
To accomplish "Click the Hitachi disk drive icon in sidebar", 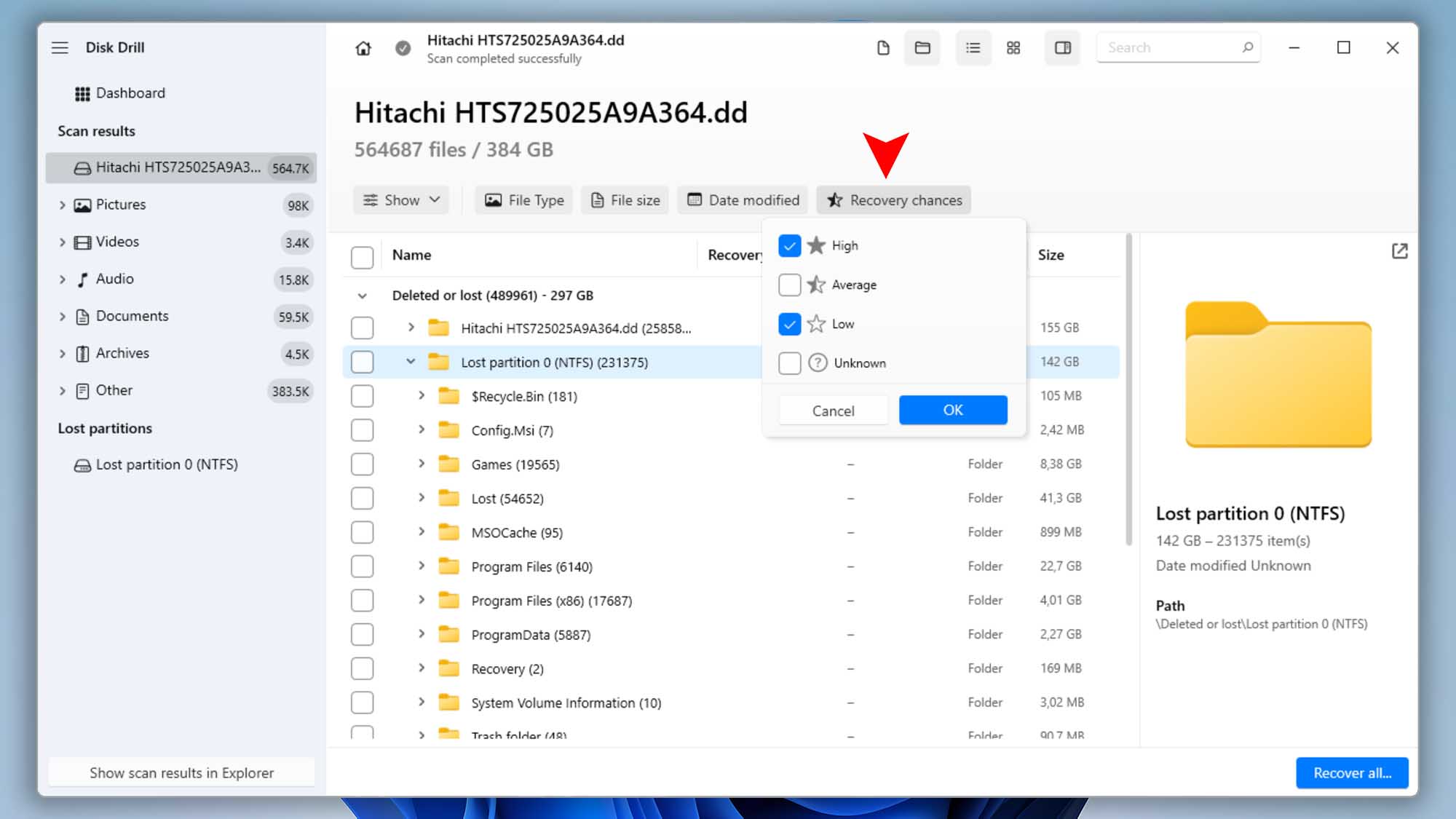I will pyautogui.click(x=82, y=168).
